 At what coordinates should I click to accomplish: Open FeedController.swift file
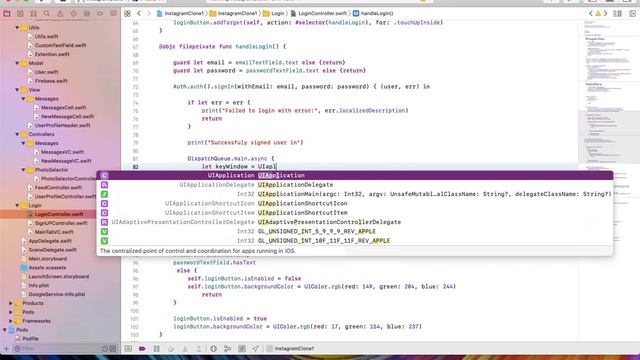pyautogui.click(x=58, y=188)
